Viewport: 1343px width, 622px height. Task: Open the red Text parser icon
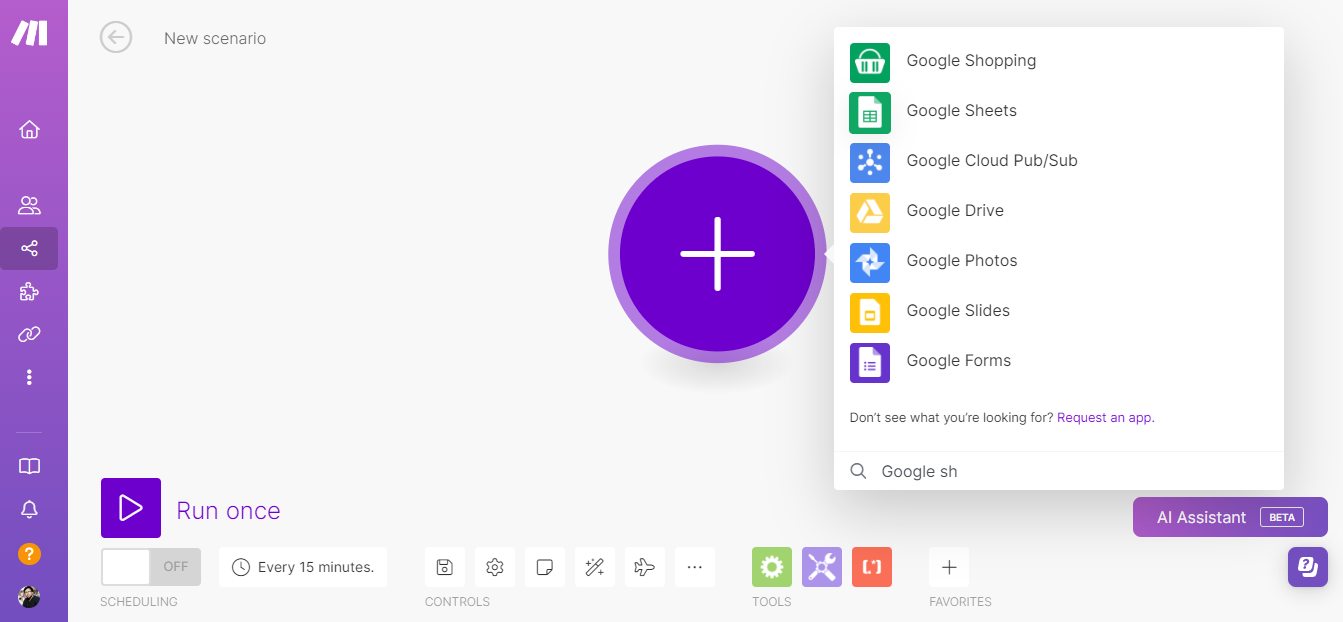click(871, 567)
